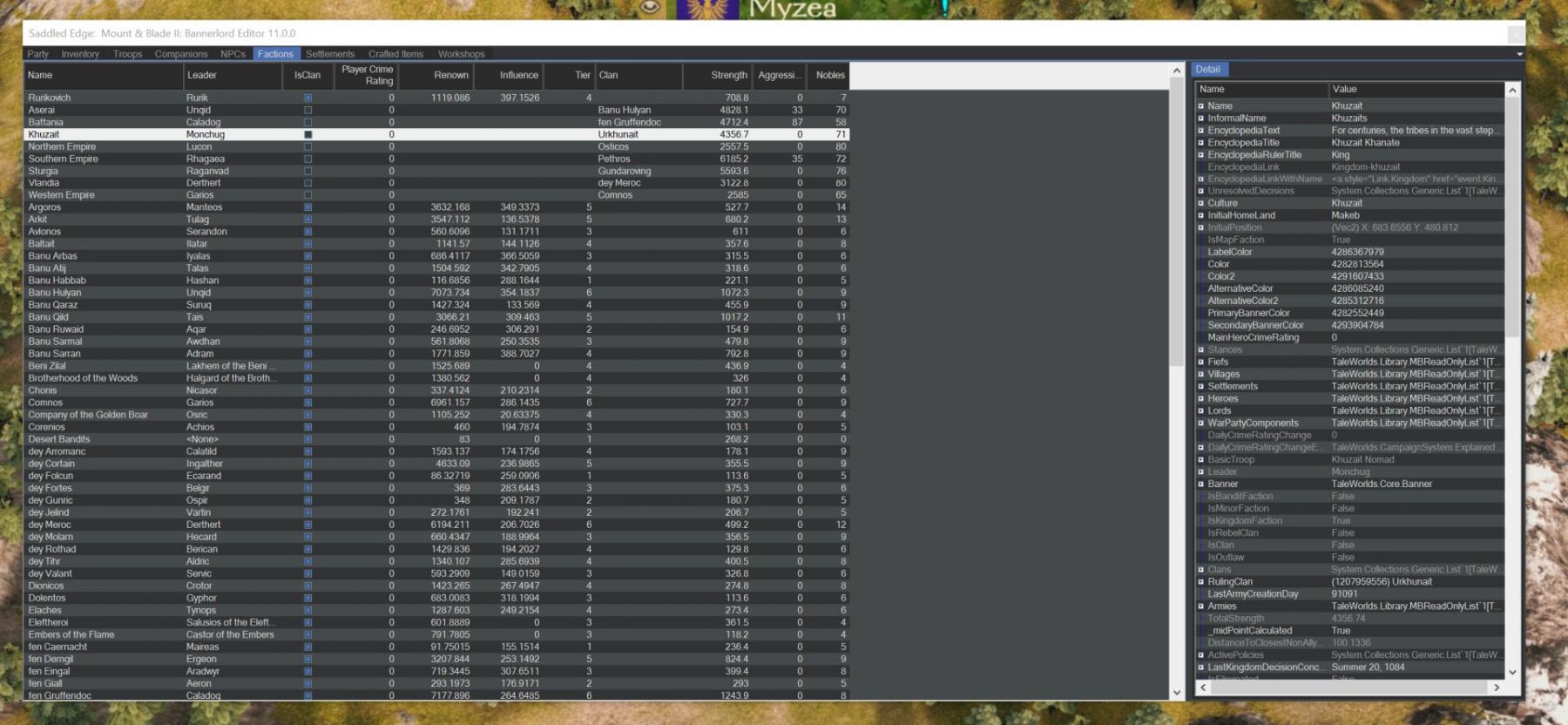Expand the Banner property node
The height and width of the screenshot is (725, 1568).
1201,484
